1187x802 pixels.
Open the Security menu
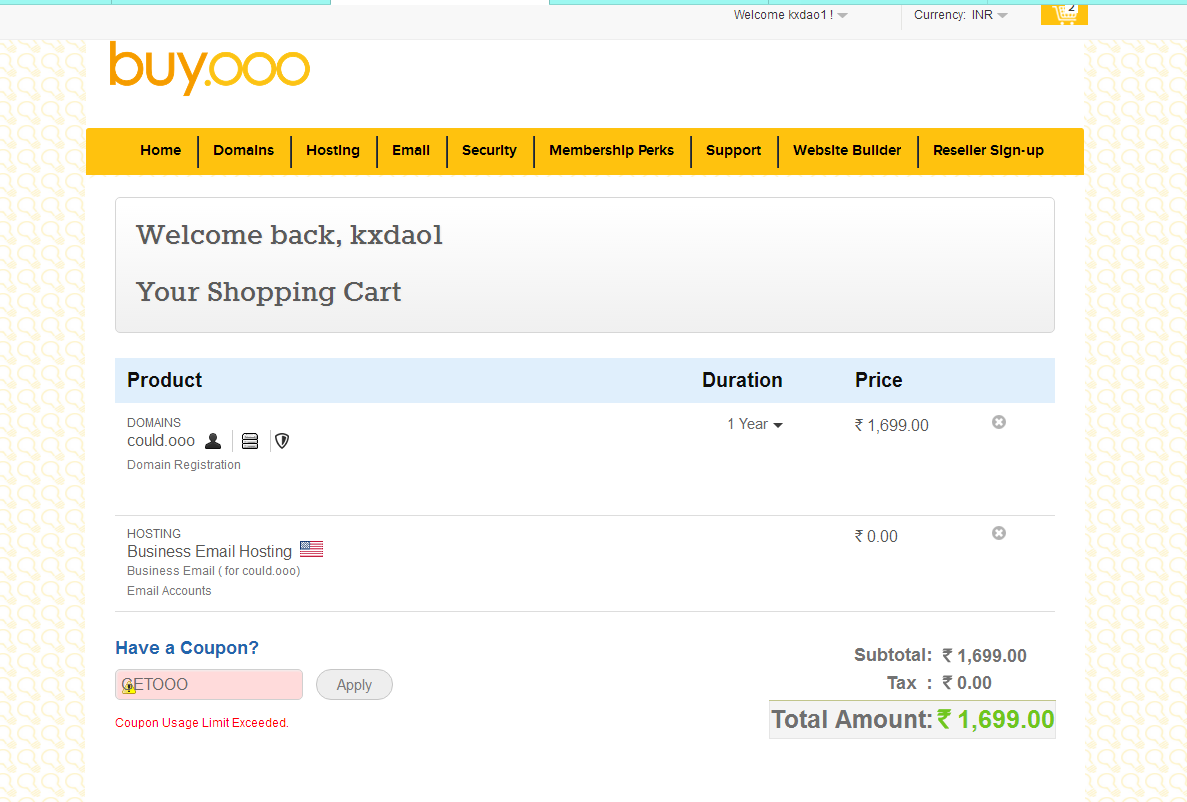[489, 151]
